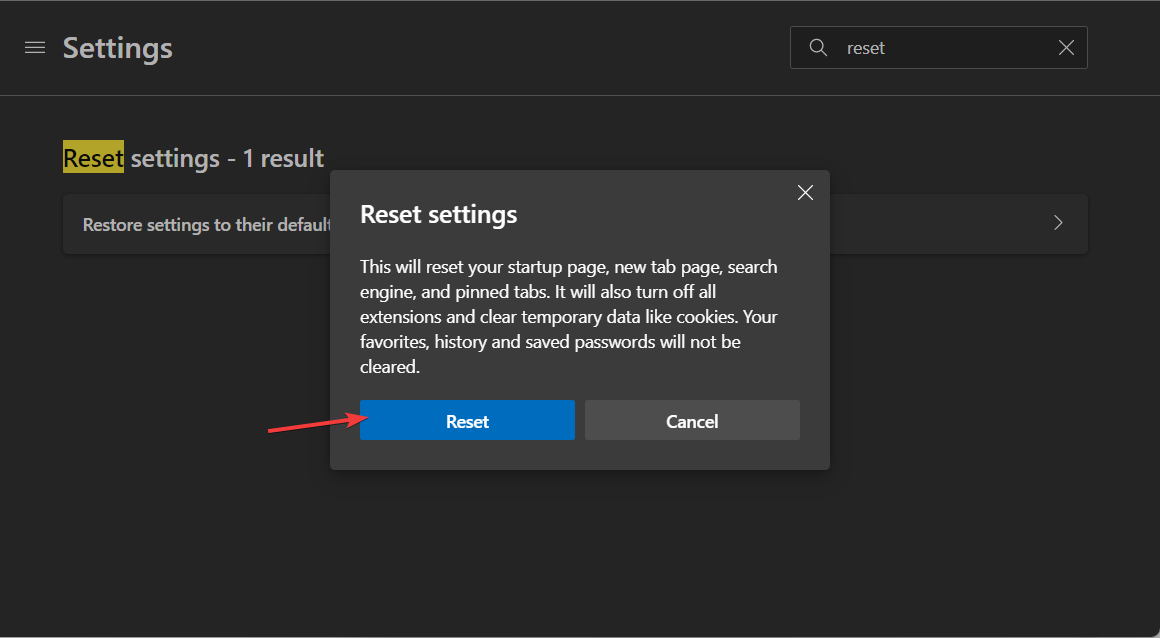Viewport: 1160px width, 638px height.
Task: Click the search magnifier icon
Action: pyautogui.click(x=817, y=48)
